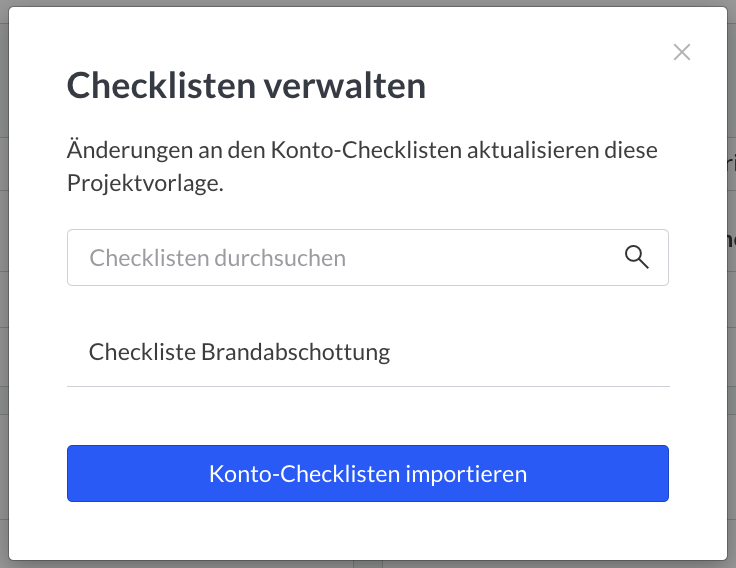
Task: Open the Brandabschottung checklist entry
Action: pyautogui.click(x=368, y=352)
